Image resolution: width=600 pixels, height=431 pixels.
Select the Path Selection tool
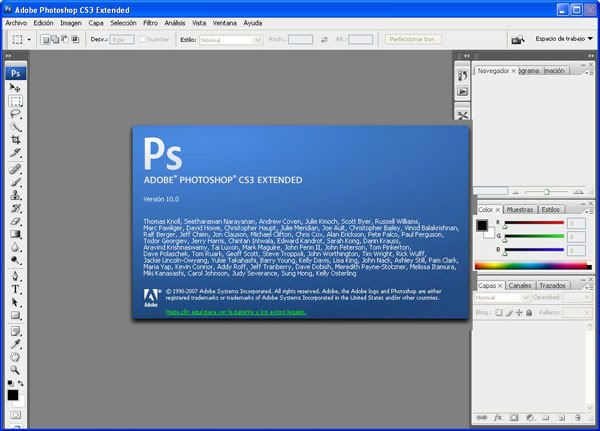(x=15, y=302)
